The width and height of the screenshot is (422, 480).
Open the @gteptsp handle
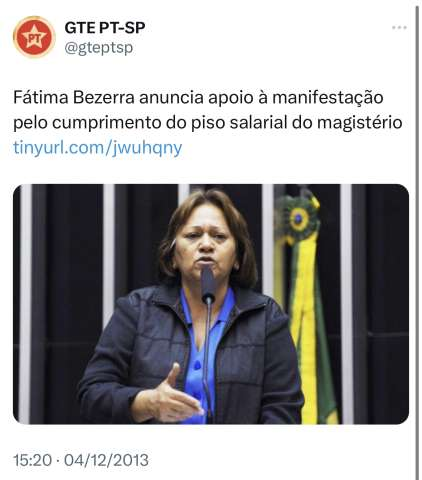[x=99, y=48]
